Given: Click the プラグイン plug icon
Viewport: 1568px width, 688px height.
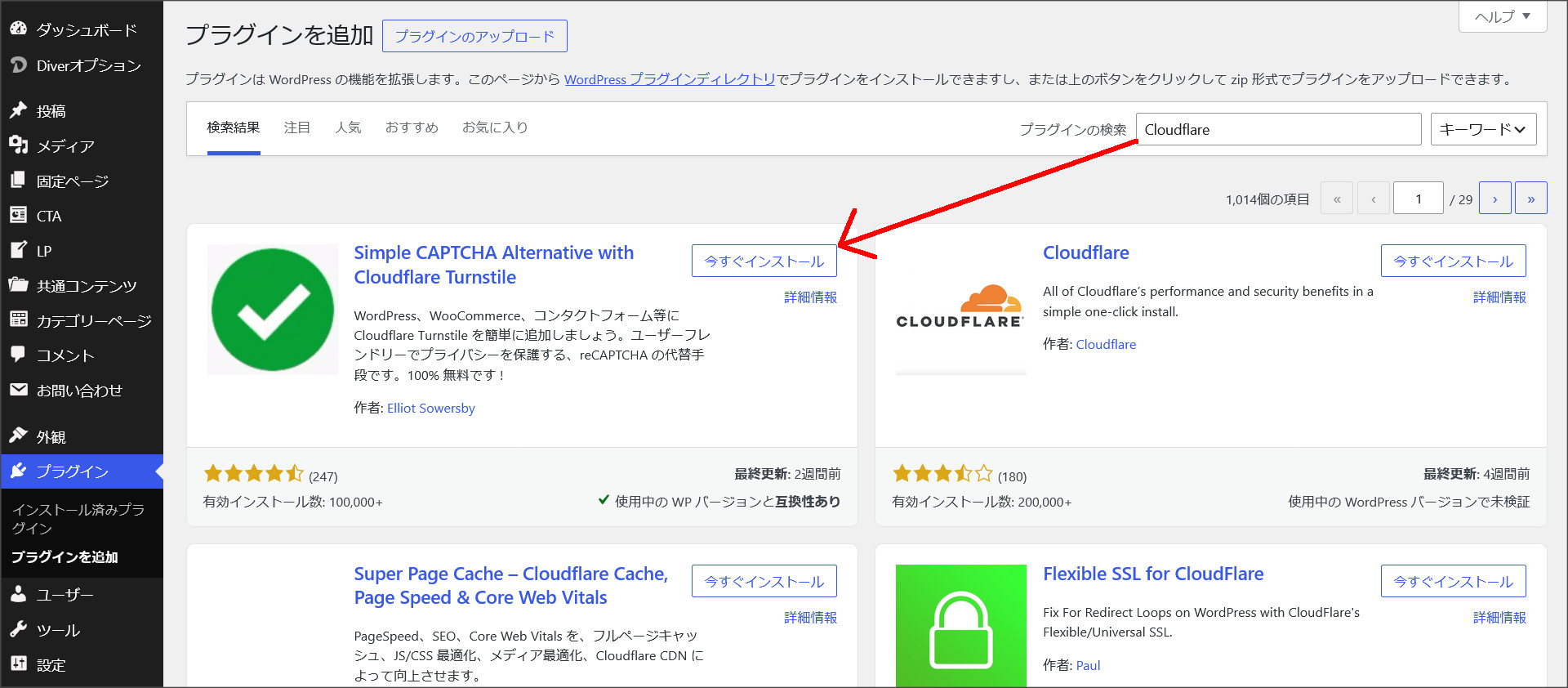Looking at the screenshot, I should tap(18, 471).
